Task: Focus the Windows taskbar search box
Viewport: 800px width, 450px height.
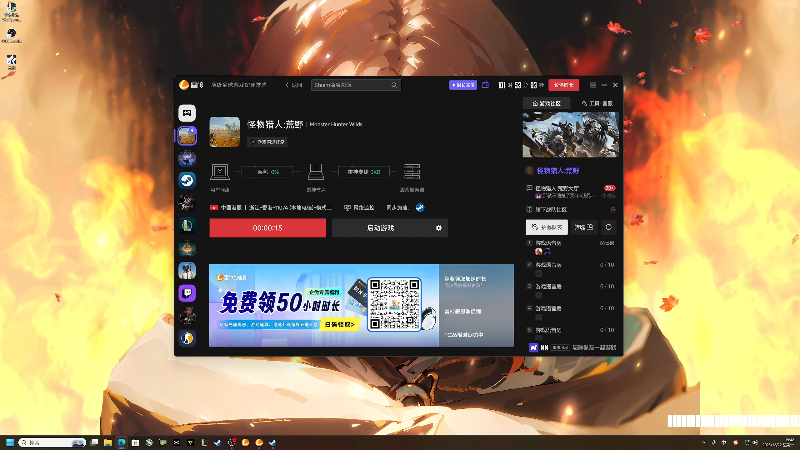Action: coord(52,442)
